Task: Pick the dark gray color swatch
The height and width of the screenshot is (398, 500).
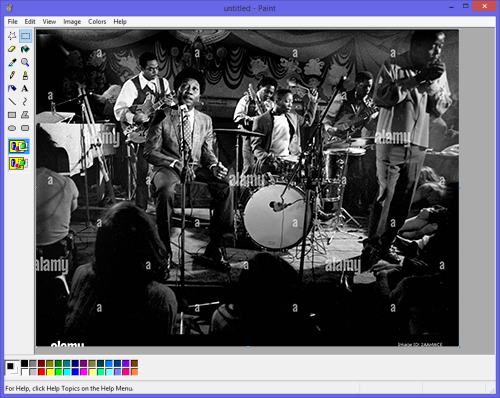Action: [33, 363]
